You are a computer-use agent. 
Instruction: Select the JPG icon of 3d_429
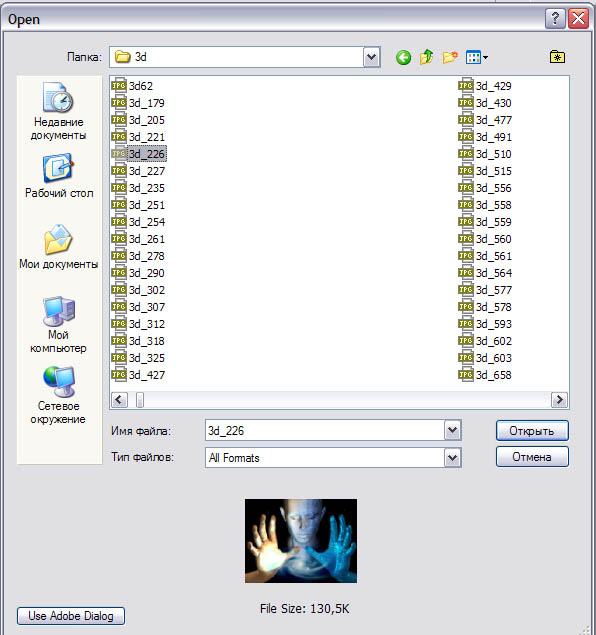[466, 85]
